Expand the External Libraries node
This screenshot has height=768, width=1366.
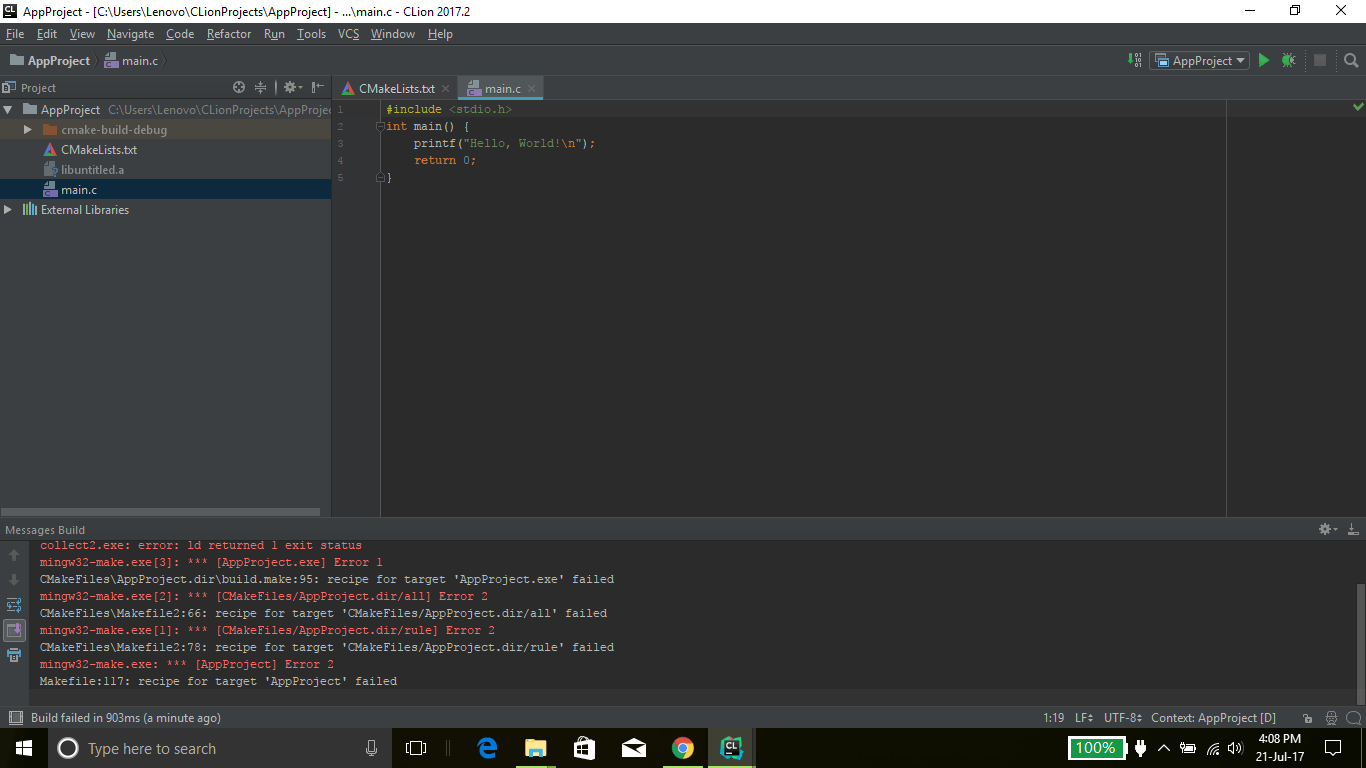tap(8, 210)
